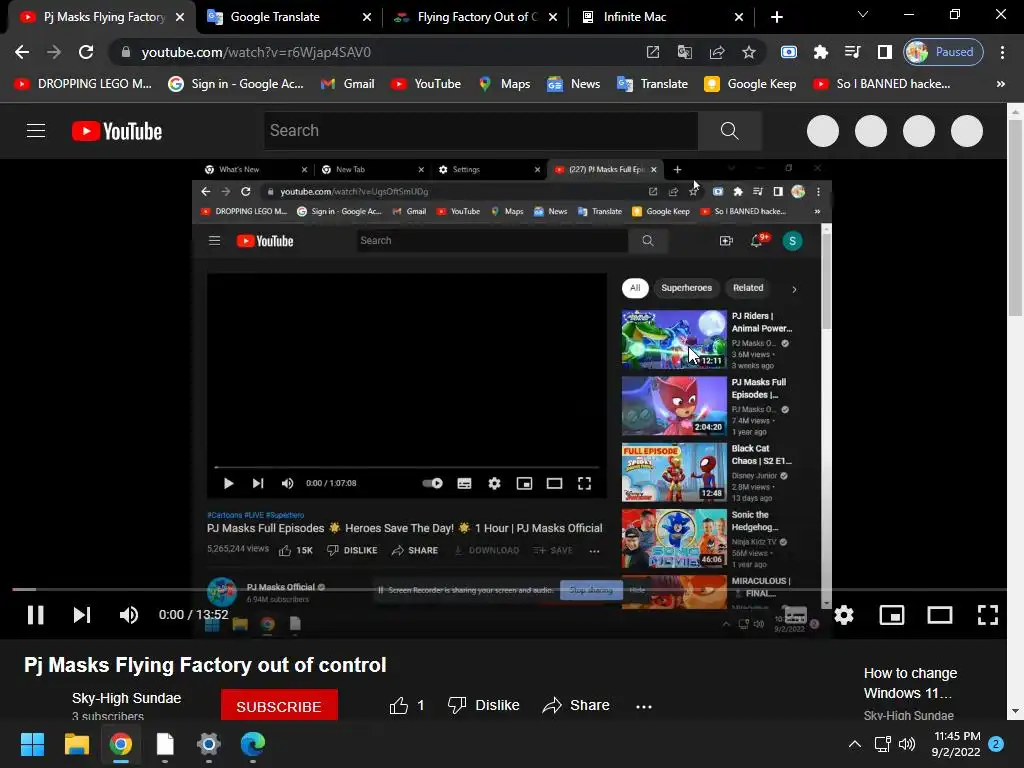
Task: Open Sky-High Sundae channel link
Action: [126, 698]
